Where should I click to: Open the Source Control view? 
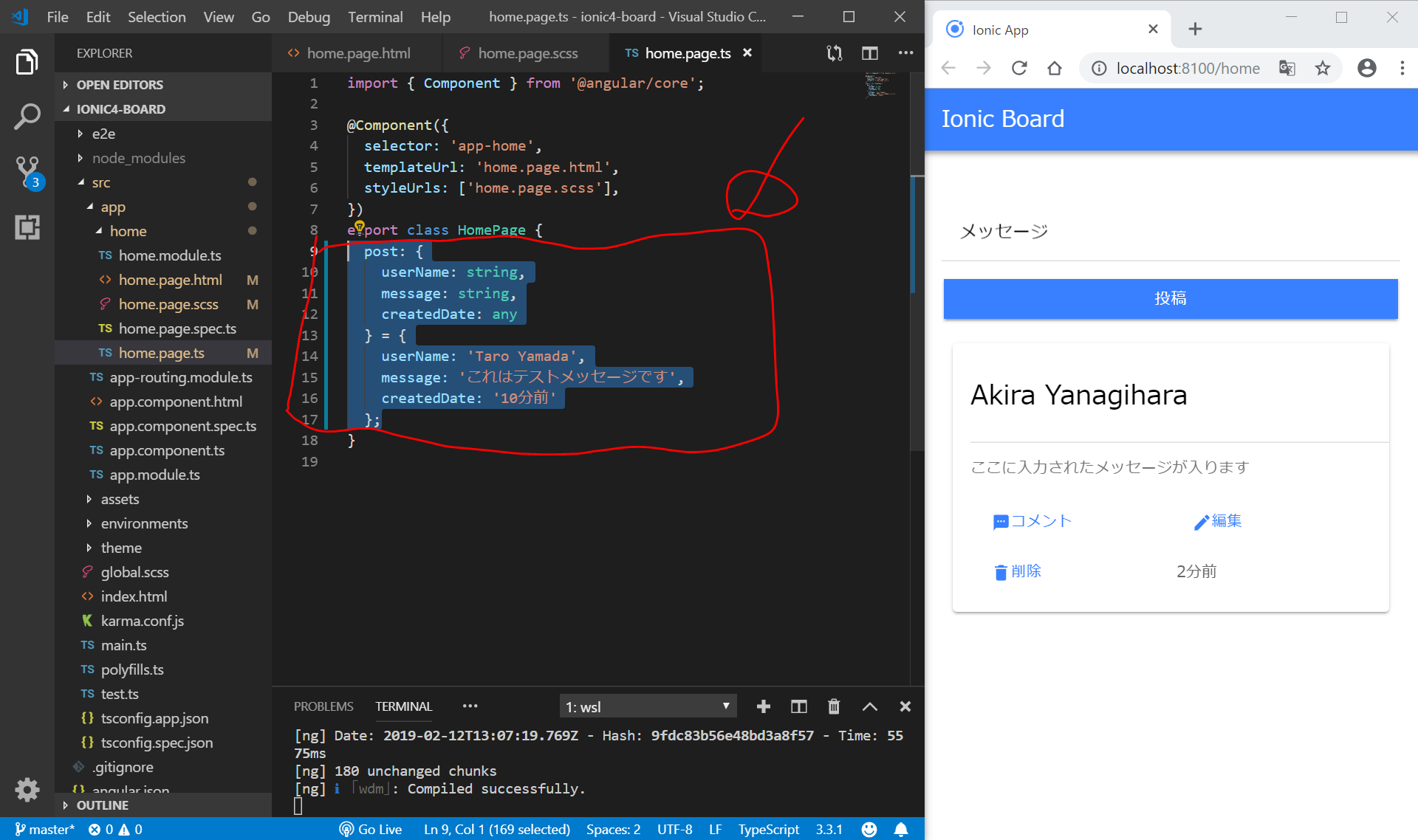coord(27,171)
